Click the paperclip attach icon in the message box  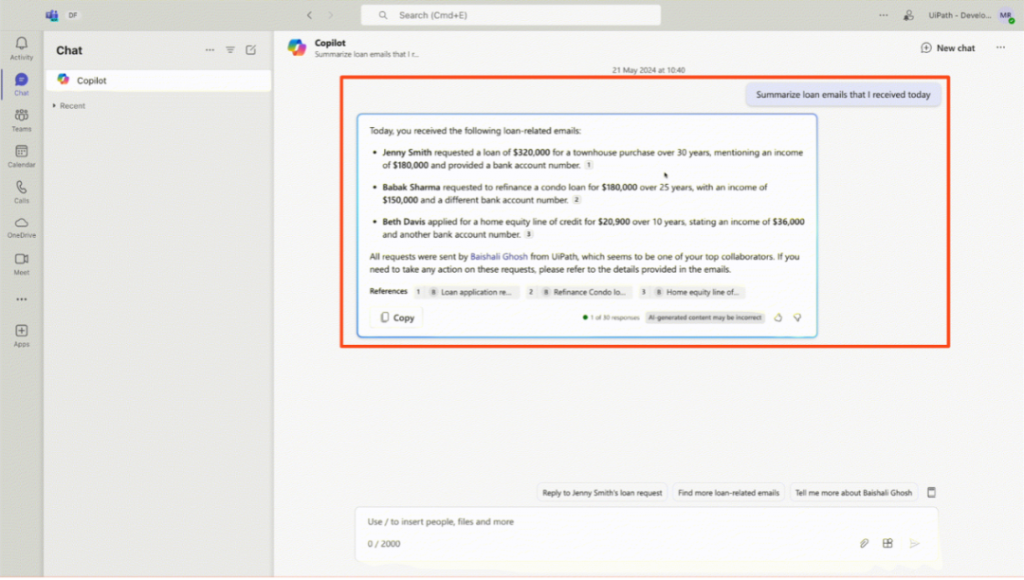864,543
